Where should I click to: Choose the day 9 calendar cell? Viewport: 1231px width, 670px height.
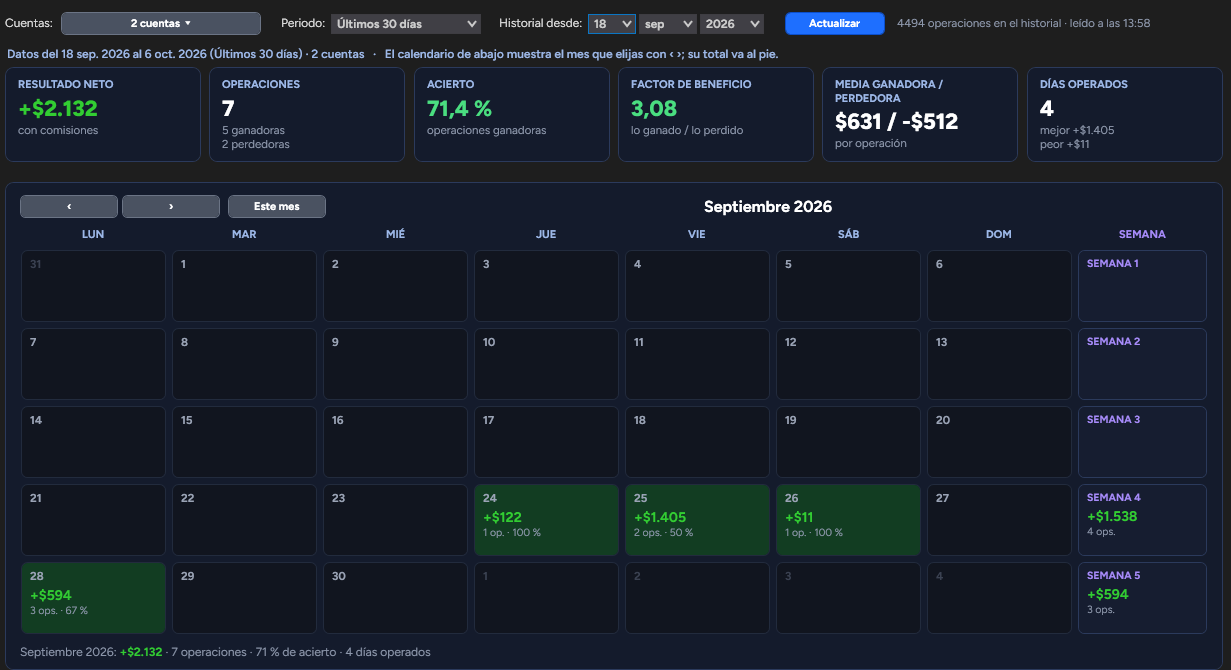(x=396, y=364)
